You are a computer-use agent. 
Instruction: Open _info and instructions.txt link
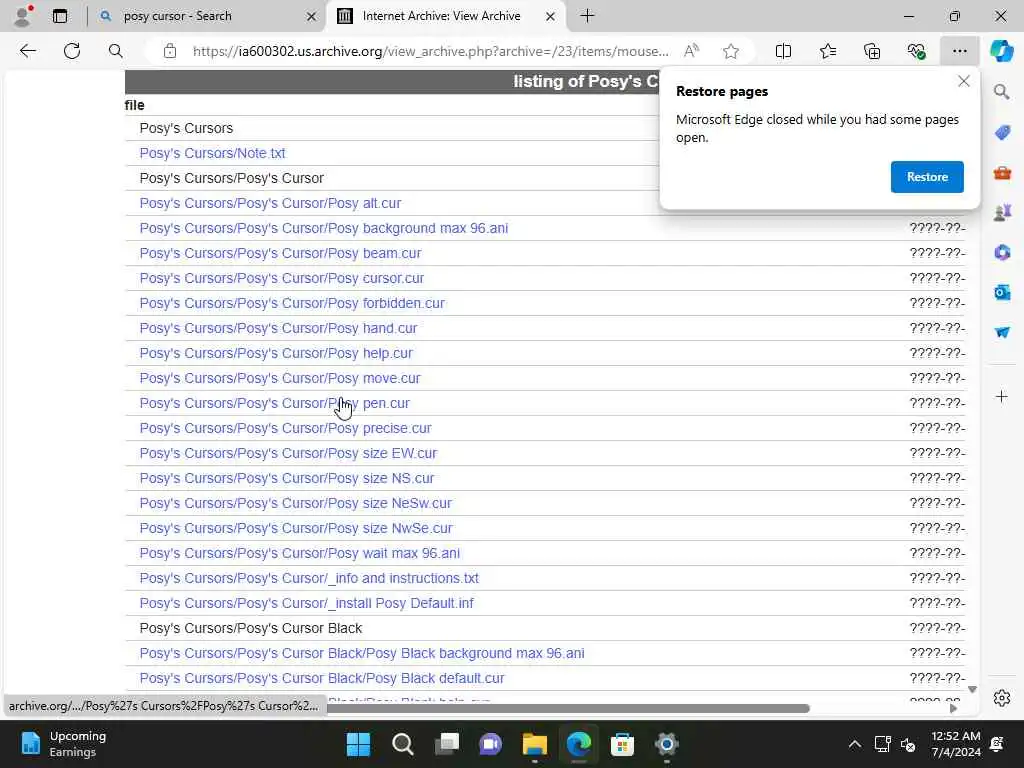[x=309, y=578]
